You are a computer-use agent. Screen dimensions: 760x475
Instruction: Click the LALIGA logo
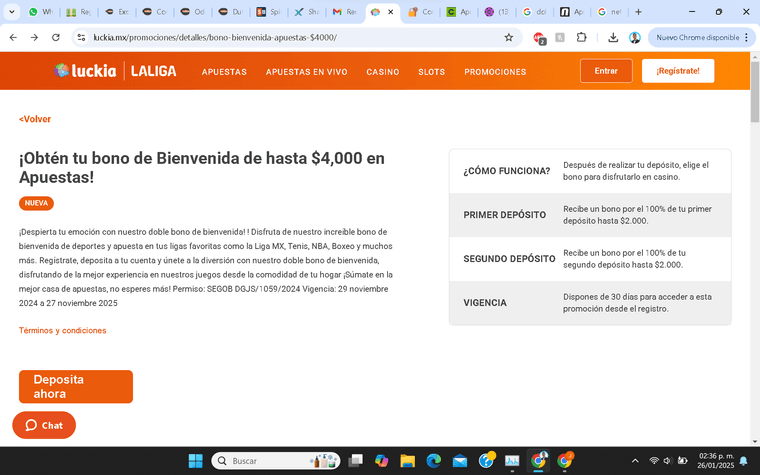pos(154,71)
